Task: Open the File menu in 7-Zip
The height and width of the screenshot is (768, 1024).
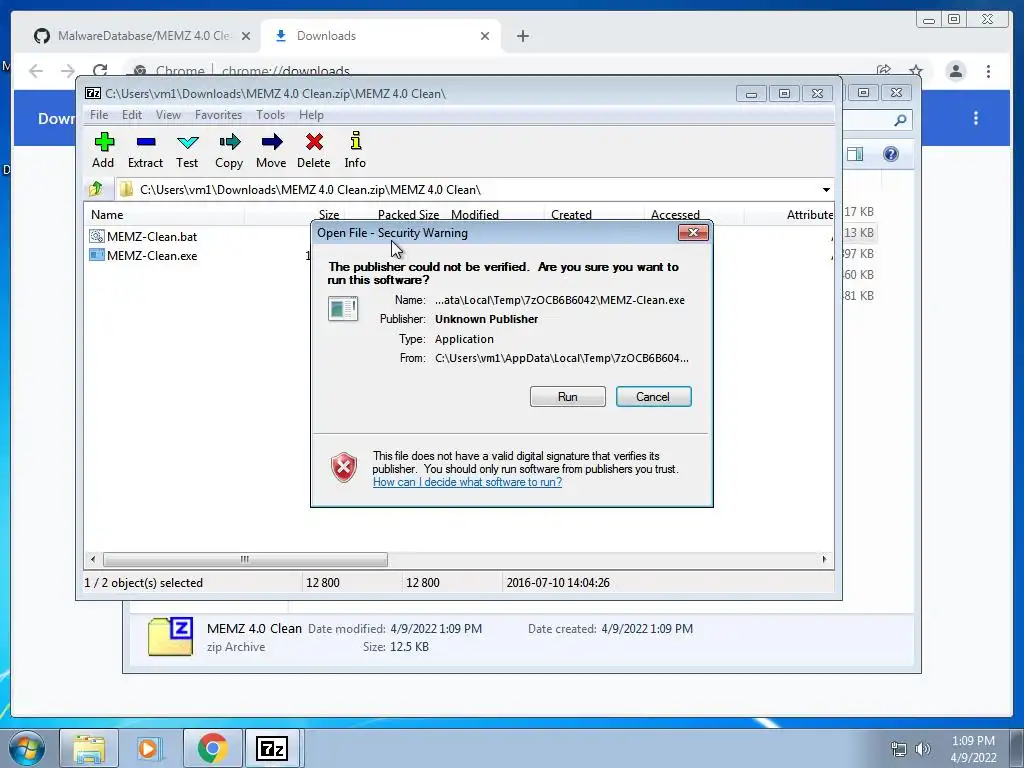Action: [x=99, y=115]
